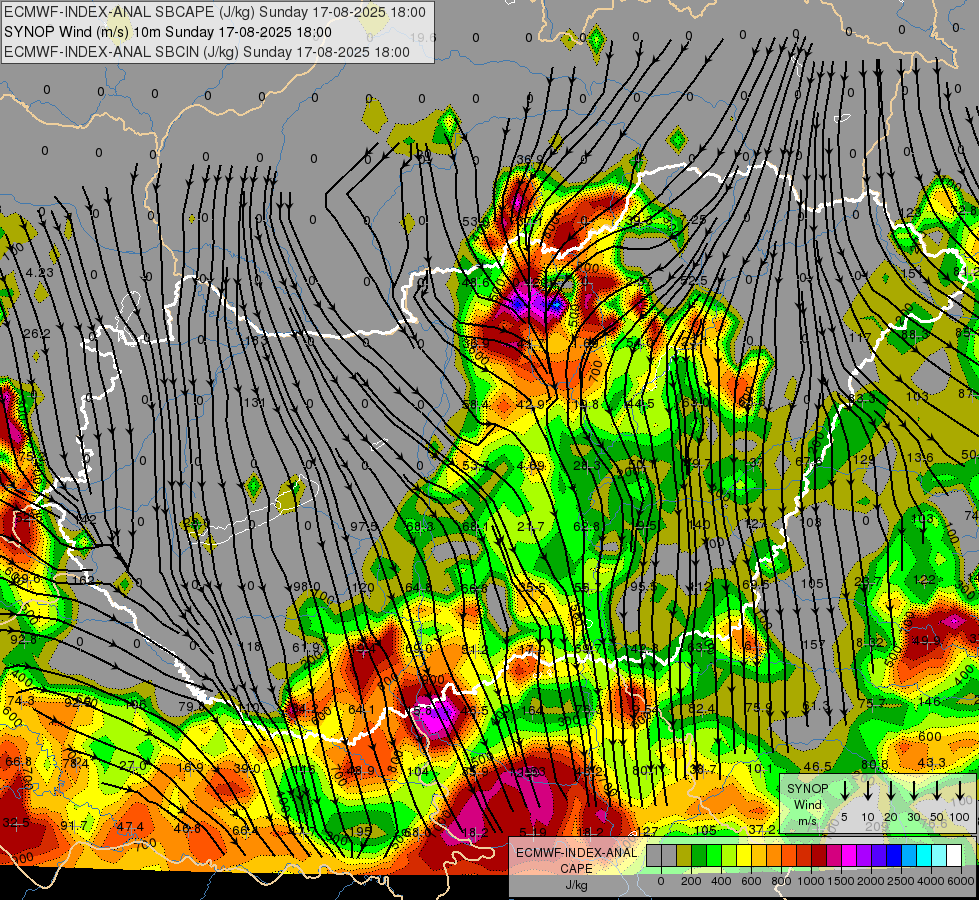Click the 6000 tick label on colorbar

(x=961, y=881)
